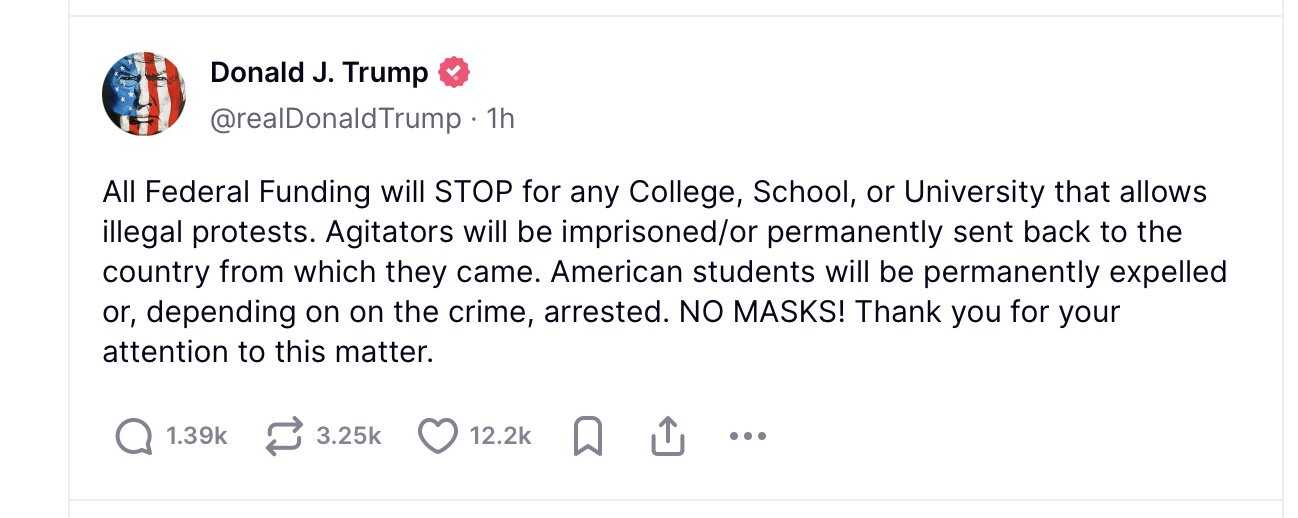Open the flag-painted profile avatar
The height and width of the screenshot is (518, 1298).
(x=144, y=94)
